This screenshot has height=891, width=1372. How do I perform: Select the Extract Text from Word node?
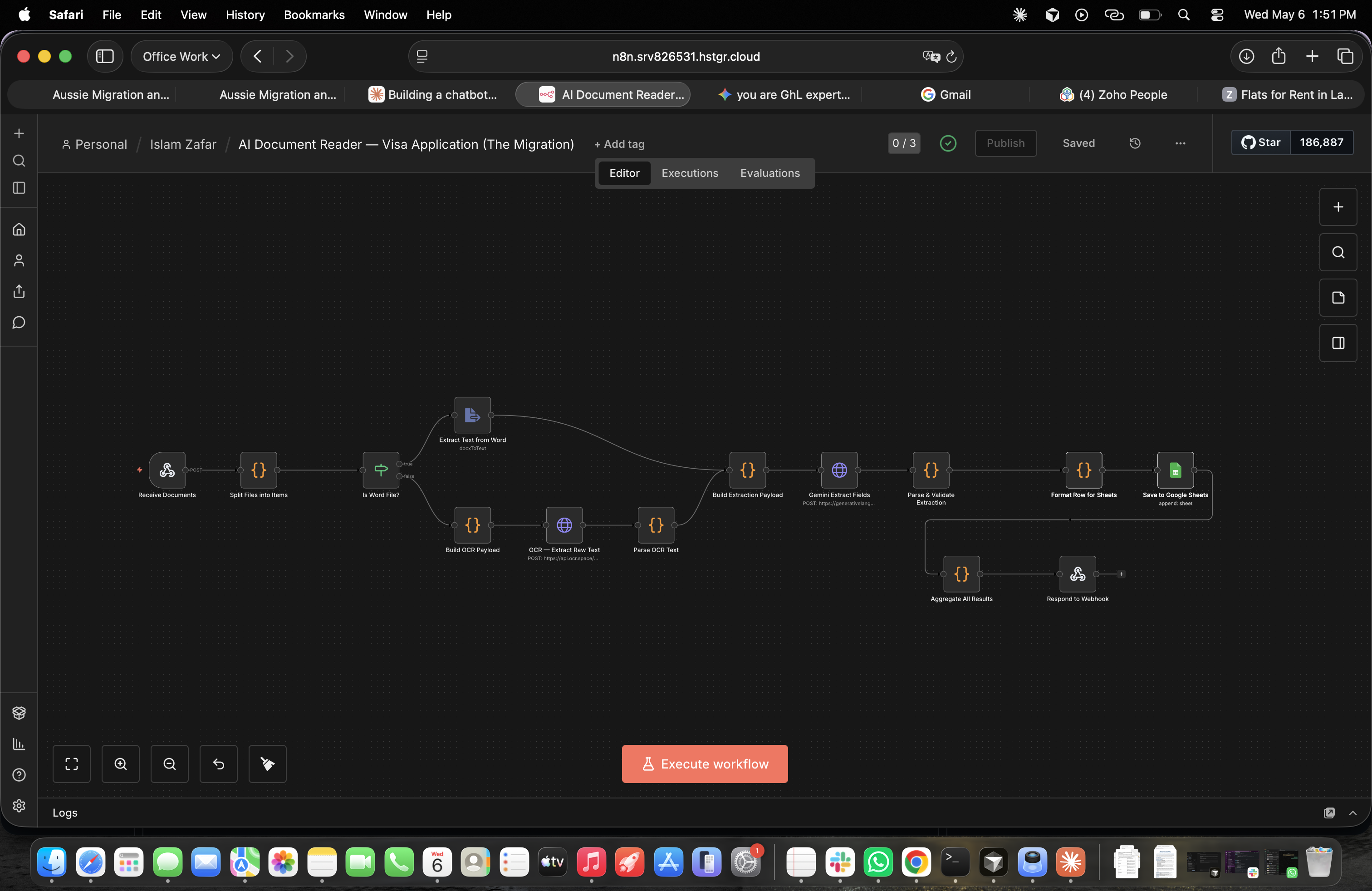click(473, 415)
